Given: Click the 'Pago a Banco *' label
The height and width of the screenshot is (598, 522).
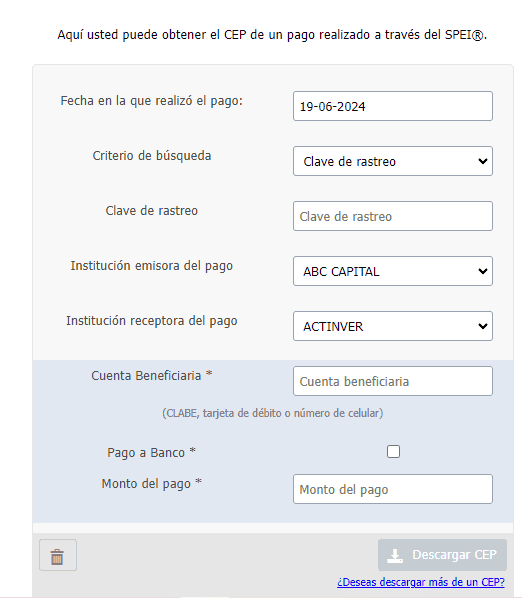Looking at the screenshot, I should click(151, 453).
